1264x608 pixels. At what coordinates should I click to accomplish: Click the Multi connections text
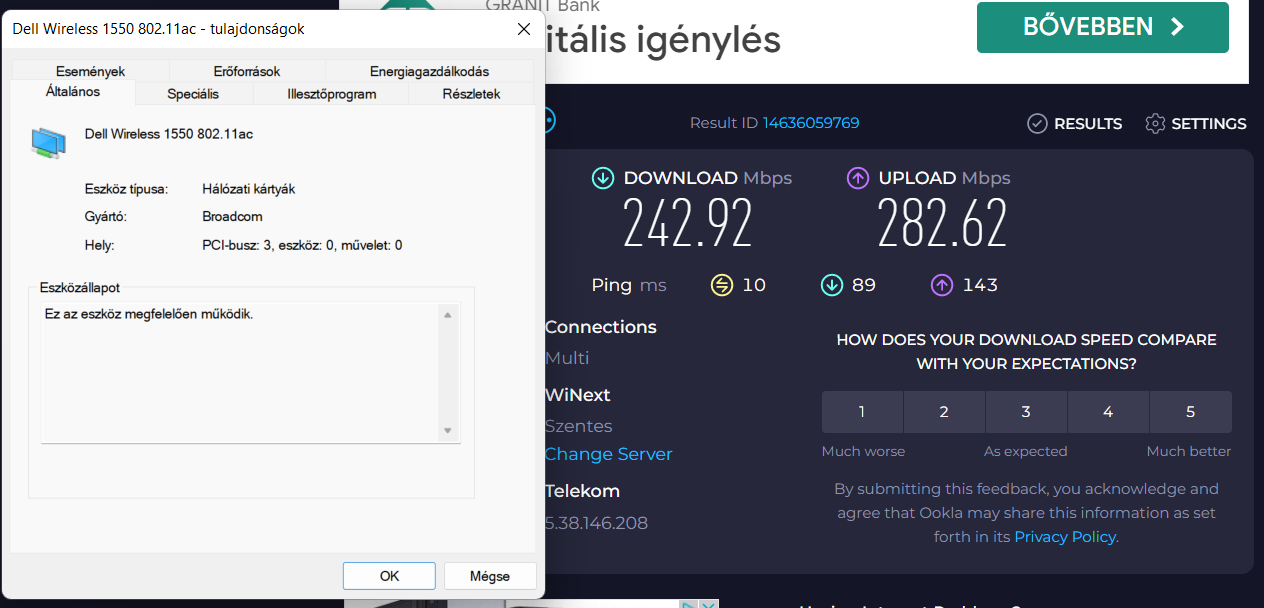(x=567, y=358)
